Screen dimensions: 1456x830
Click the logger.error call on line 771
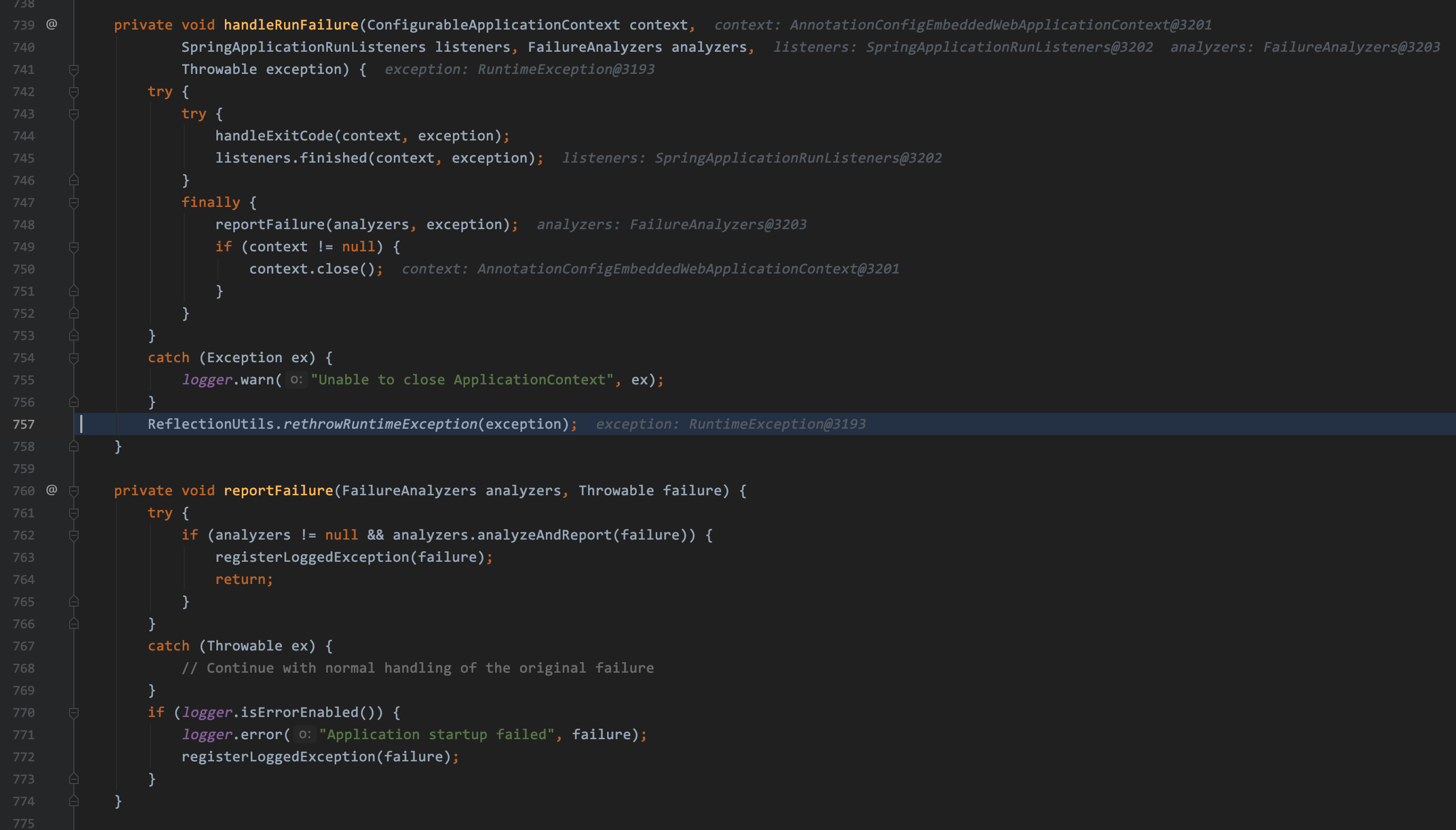click(232, 734)
